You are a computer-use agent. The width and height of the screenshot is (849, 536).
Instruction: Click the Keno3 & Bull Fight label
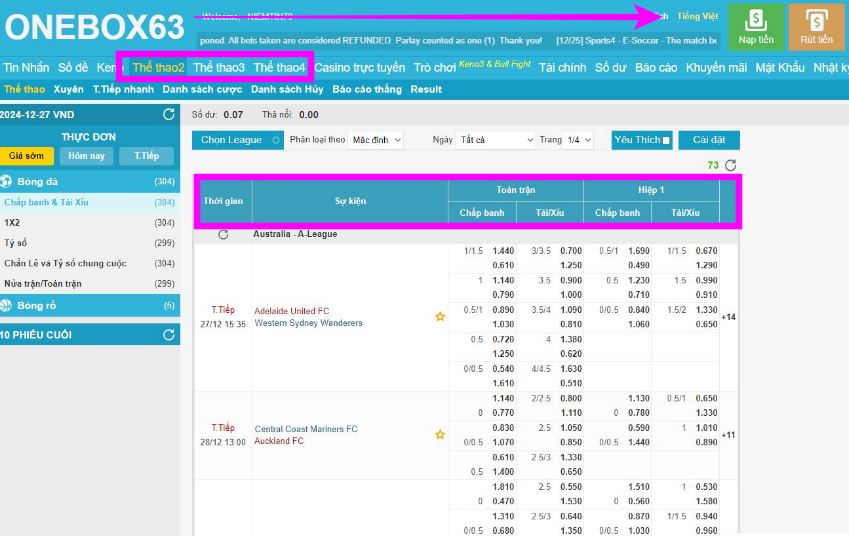(x=495, y=64)
